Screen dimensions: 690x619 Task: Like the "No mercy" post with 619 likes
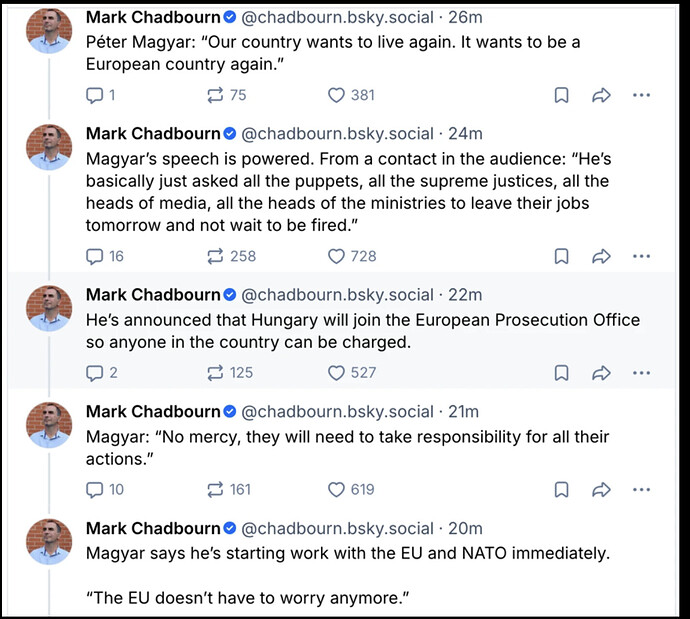point(337,489)
